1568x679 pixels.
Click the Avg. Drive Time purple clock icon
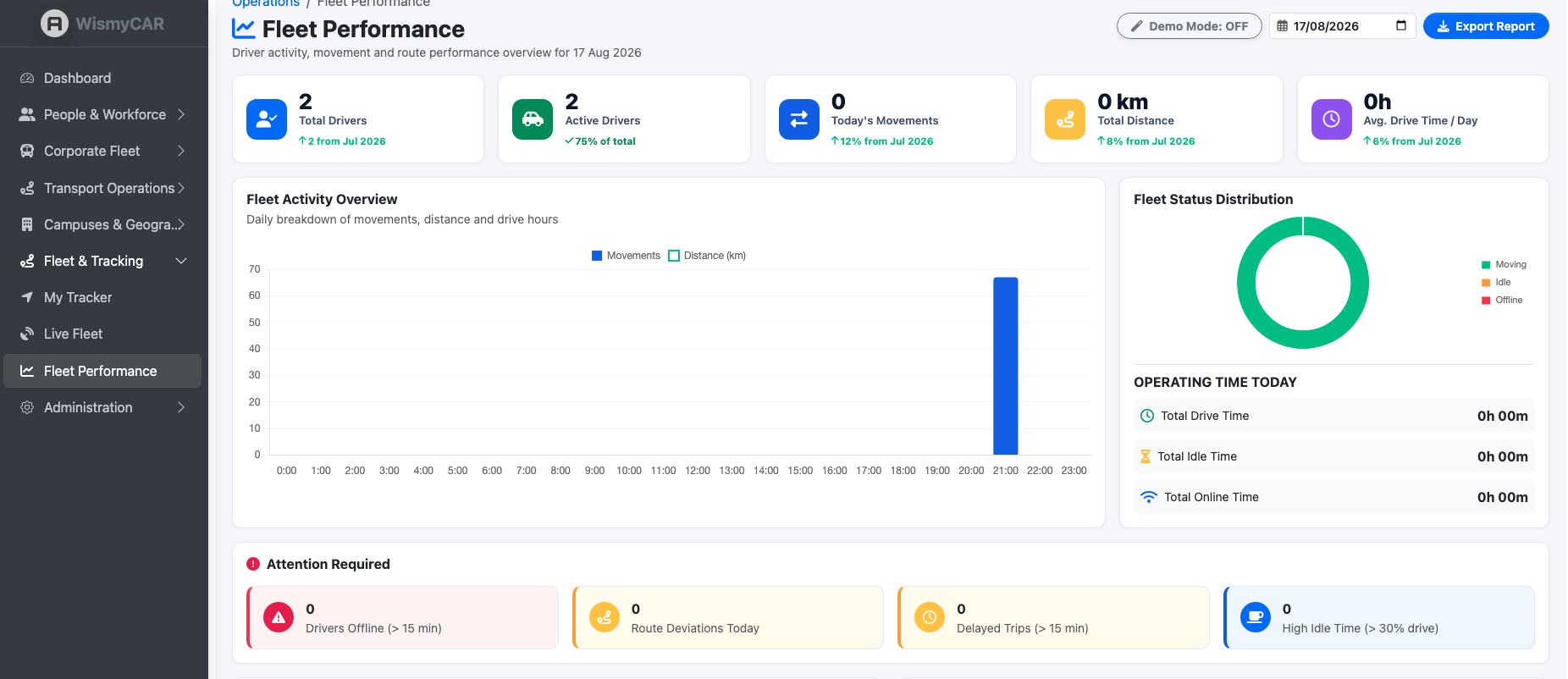[x=1332, y=119]
